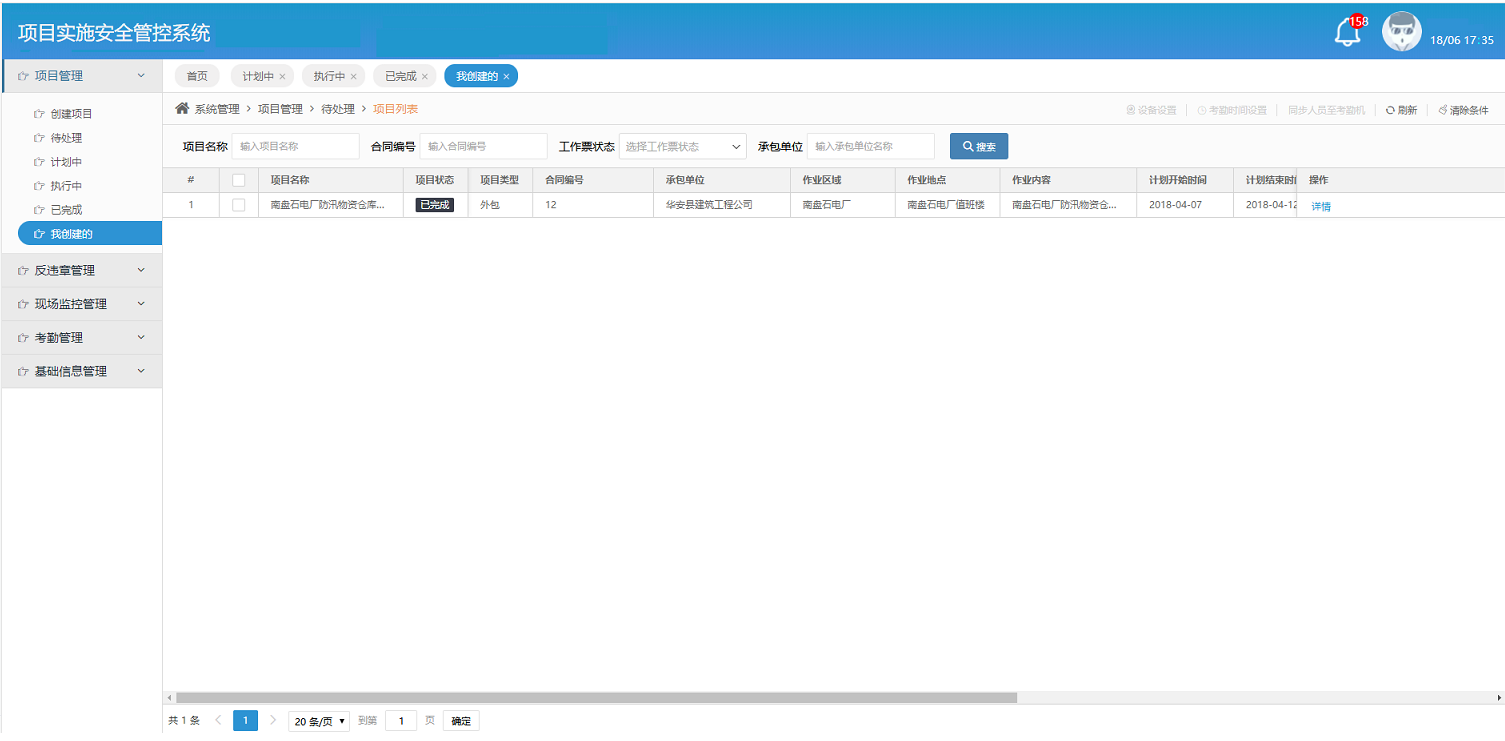The width and height of the screenshot is (1505, 741).
Task: Close the 计划中 tab with its x
Action: click(x=282, y=76)
